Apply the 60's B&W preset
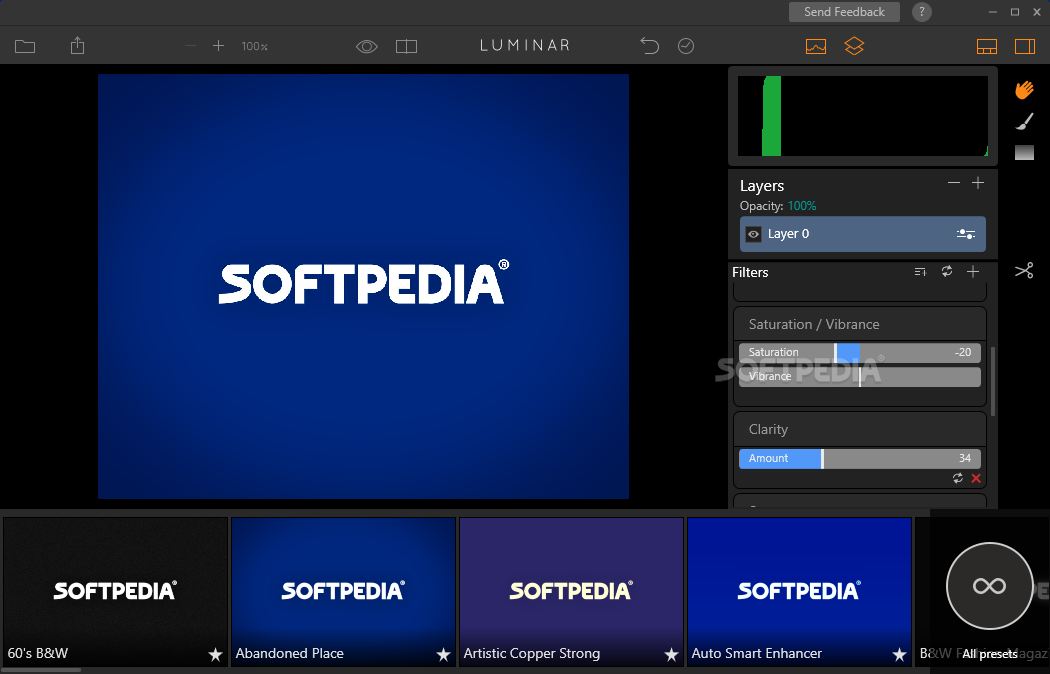1050x674 pixels. 116,592
